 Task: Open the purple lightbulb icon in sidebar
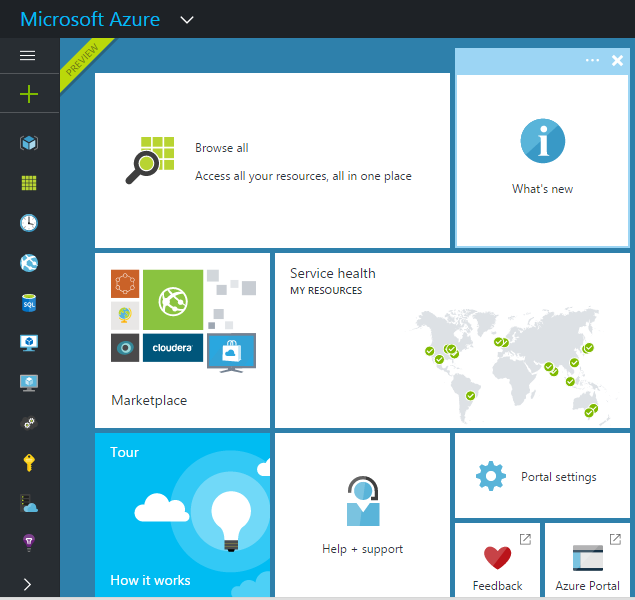click(29, 543)
